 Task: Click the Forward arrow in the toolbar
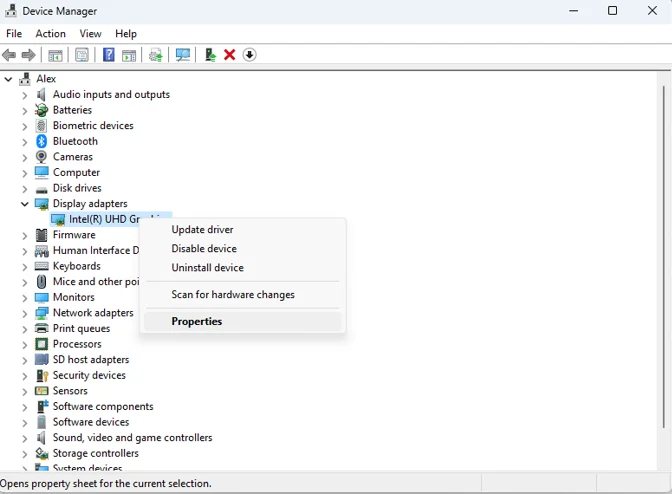tap(29, 55)
